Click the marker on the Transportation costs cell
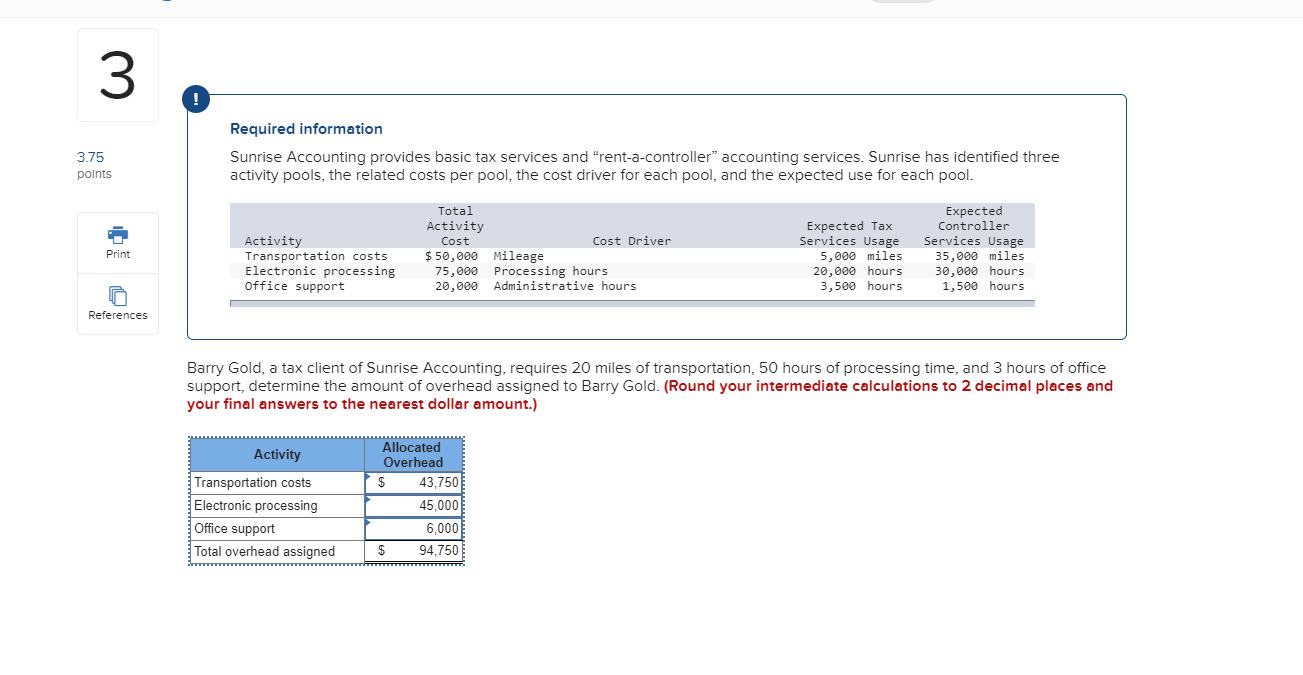Image resolution: width=1303 pixels, height=675 pixels. coord(368,476)
